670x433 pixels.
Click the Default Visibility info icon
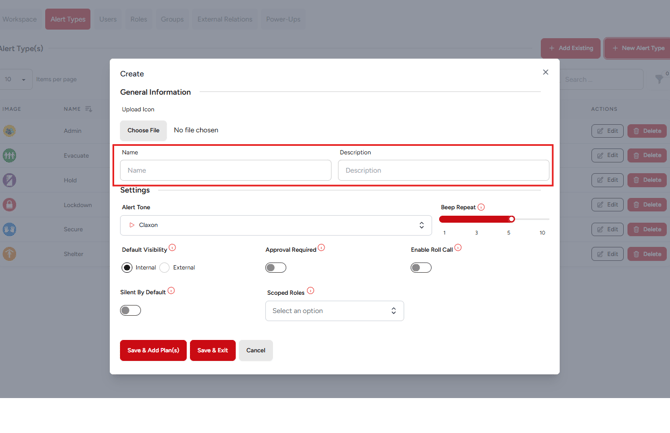point(172,248)
